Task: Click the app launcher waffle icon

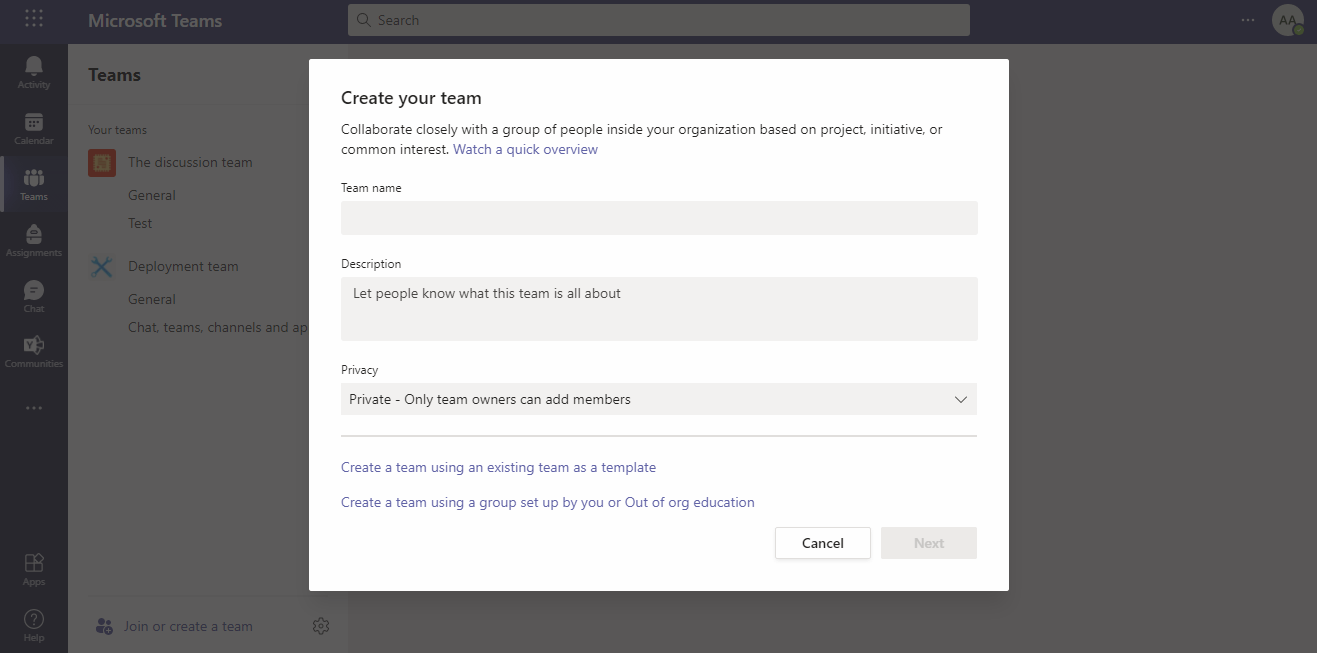Action: pyautogui.click(x=34, y=20)
